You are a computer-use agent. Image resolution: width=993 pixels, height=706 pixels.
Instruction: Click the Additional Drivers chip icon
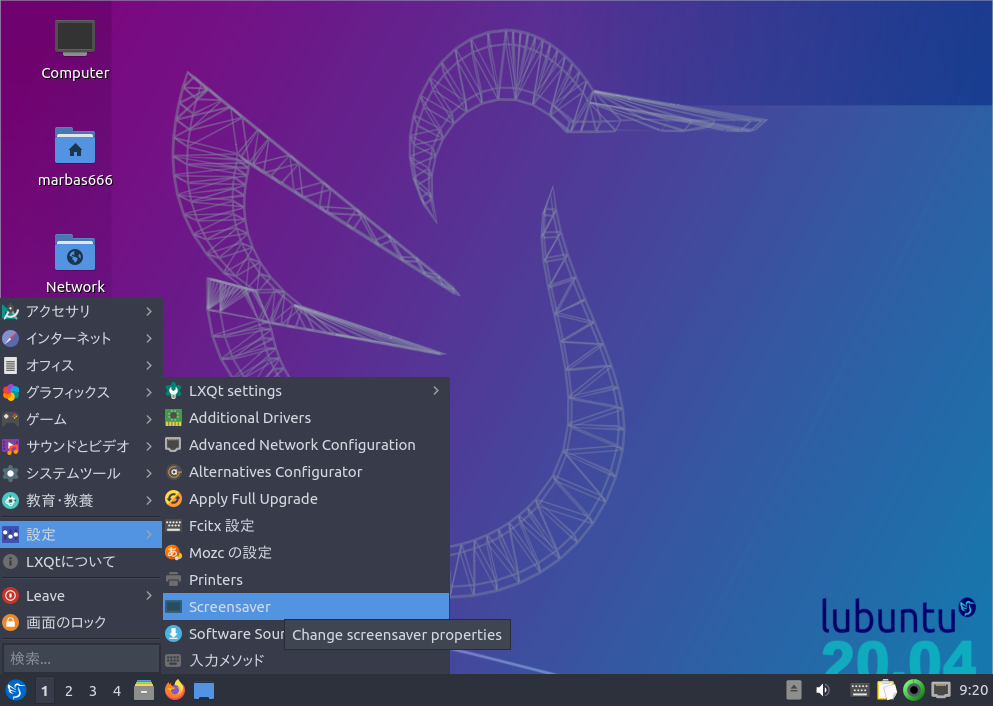tap(174, 418)
